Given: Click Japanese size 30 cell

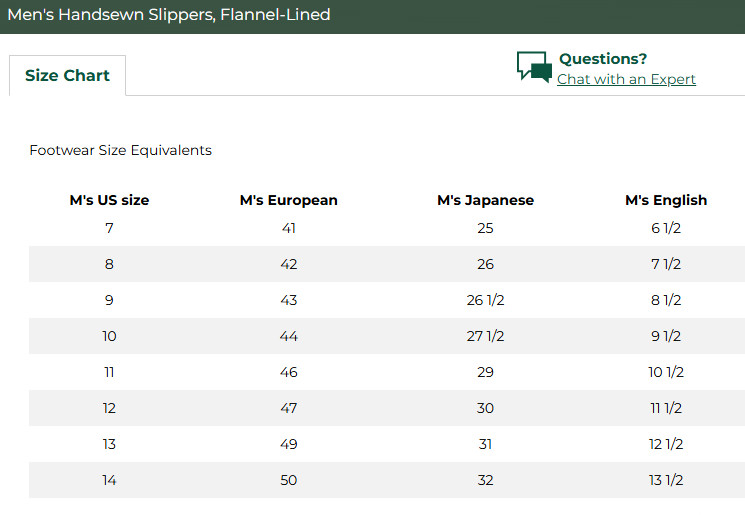Looking at the screenshot, I should [x=485, y=408].
